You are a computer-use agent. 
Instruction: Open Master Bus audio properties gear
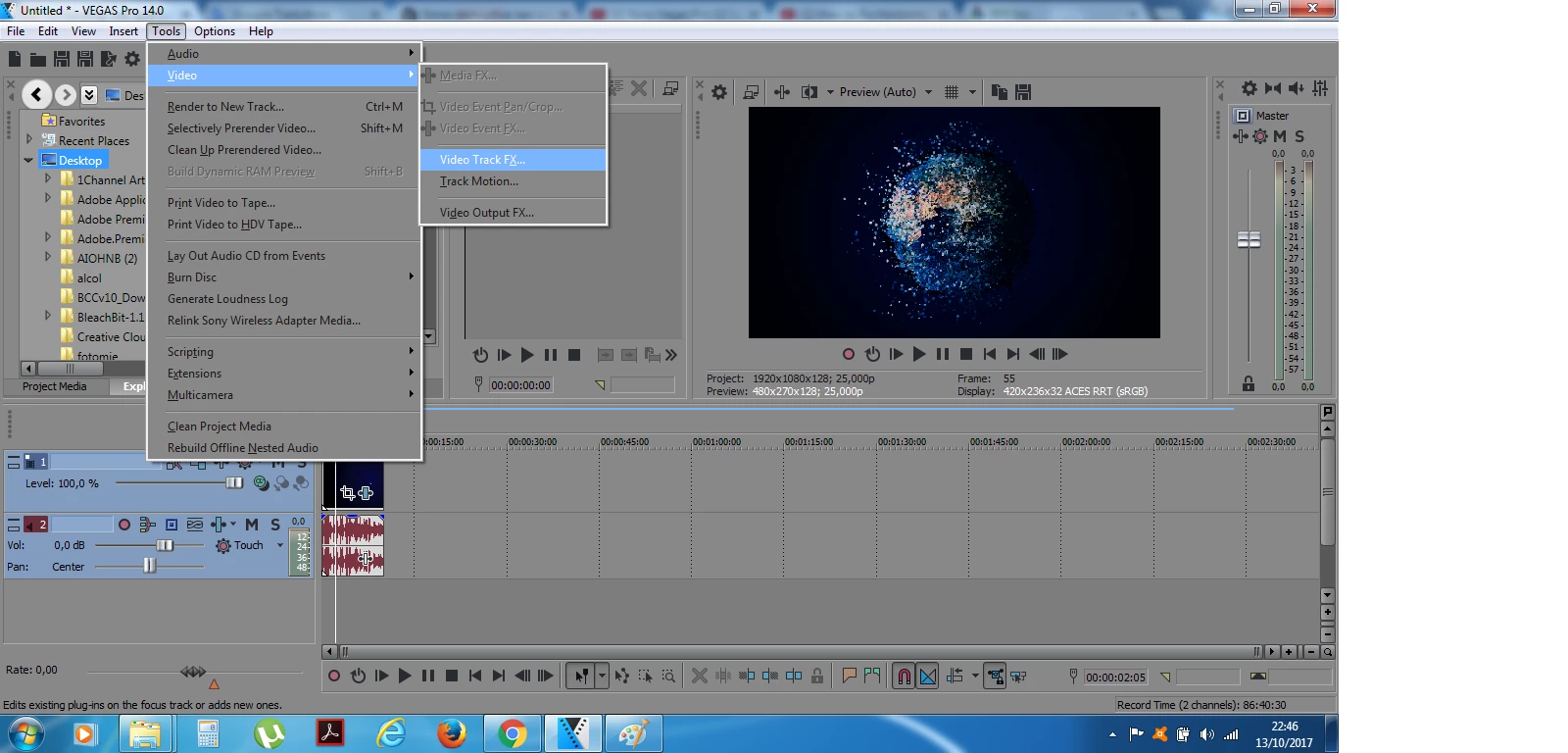[x=1249, y=88]
